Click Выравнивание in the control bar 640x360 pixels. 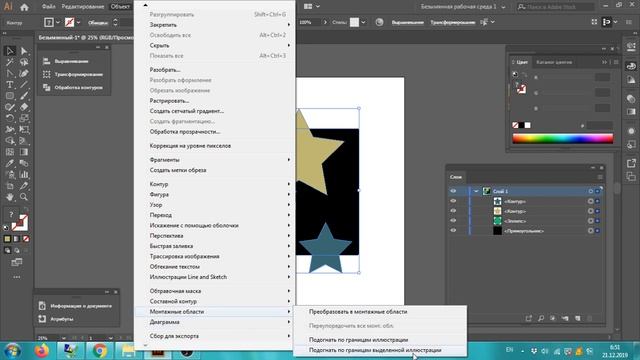coord(408,22)
